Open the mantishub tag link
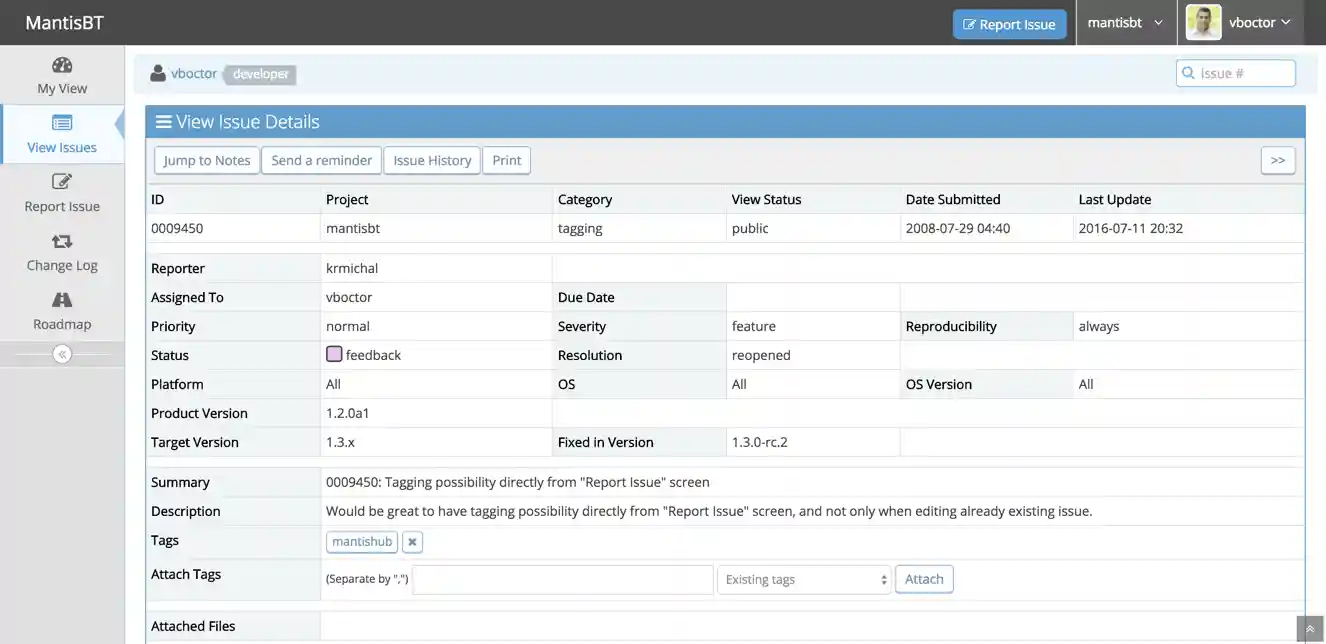1326x644 pixels. click(361, 541)
